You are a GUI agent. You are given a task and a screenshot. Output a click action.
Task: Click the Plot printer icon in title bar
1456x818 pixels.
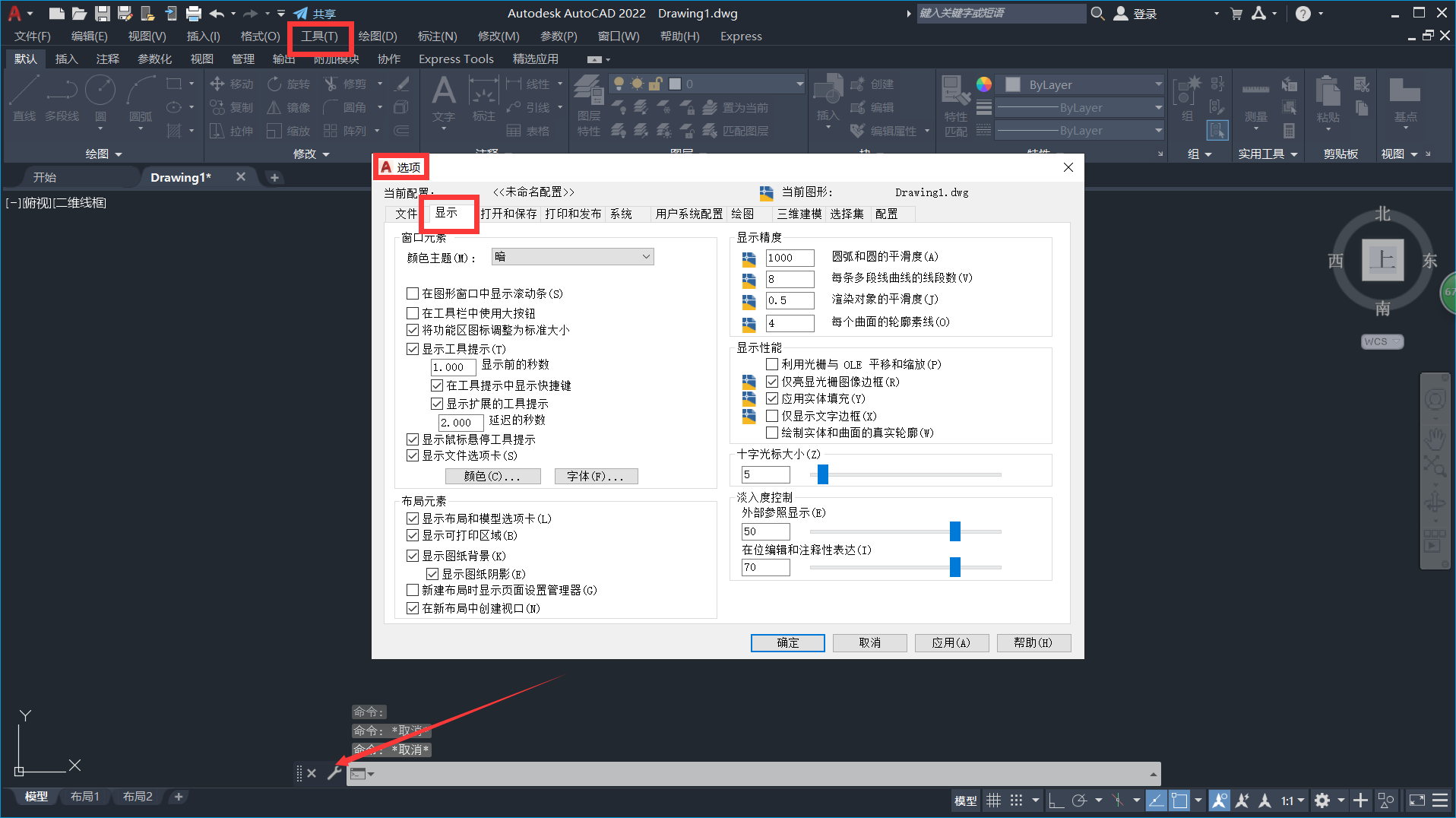click(x=194, y=13)
